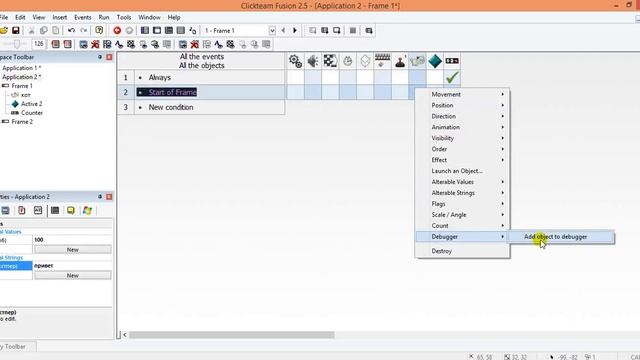Close the Workspace Toolbar panel
This screenshot has width=640, height=360.
click(109, 57)
